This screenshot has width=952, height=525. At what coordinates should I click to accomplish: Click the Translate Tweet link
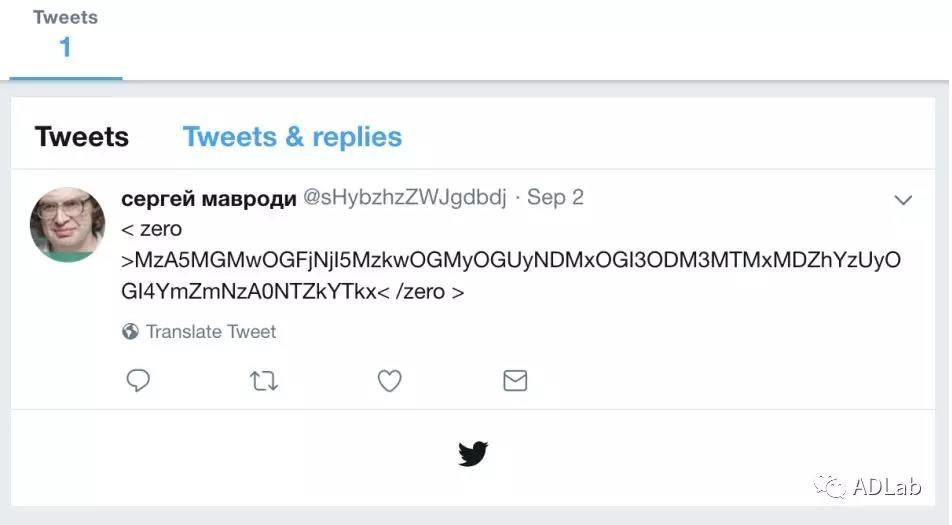(x=211, y=332)
